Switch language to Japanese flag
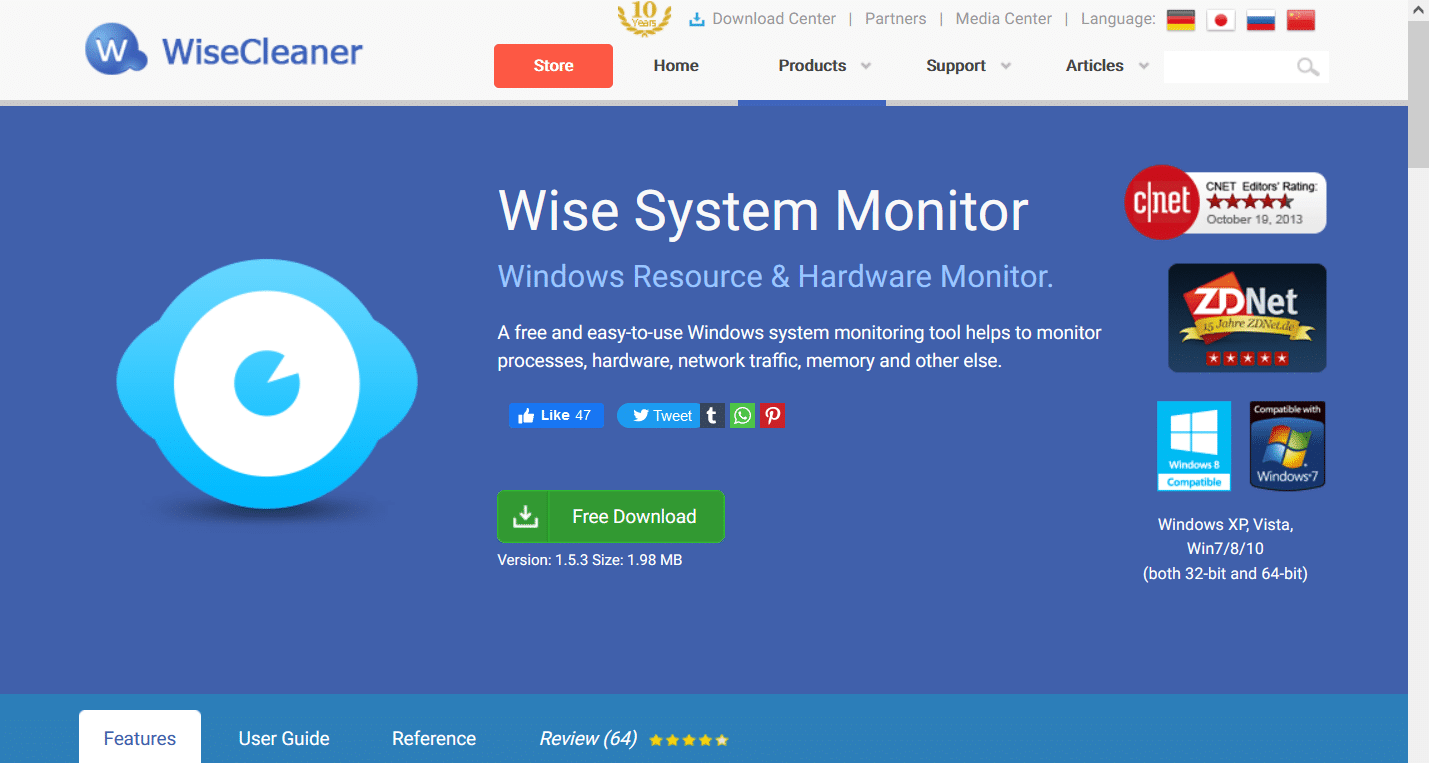Image resolution: width=1429 pixels, height=763 pixels. pyautogui.click(x=1221, y=20)
